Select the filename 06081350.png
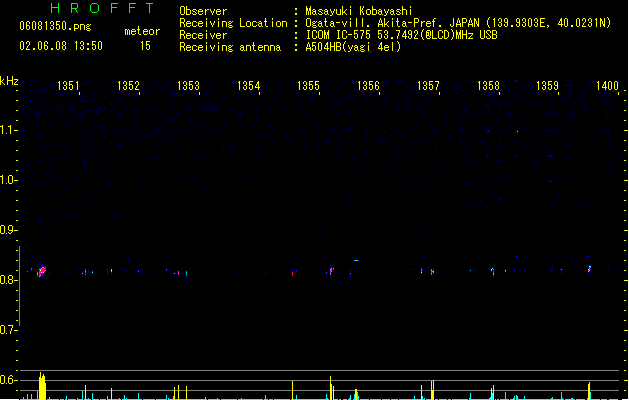Image resolution: width=629 pixels, height=400 pixels. (55, 26)
